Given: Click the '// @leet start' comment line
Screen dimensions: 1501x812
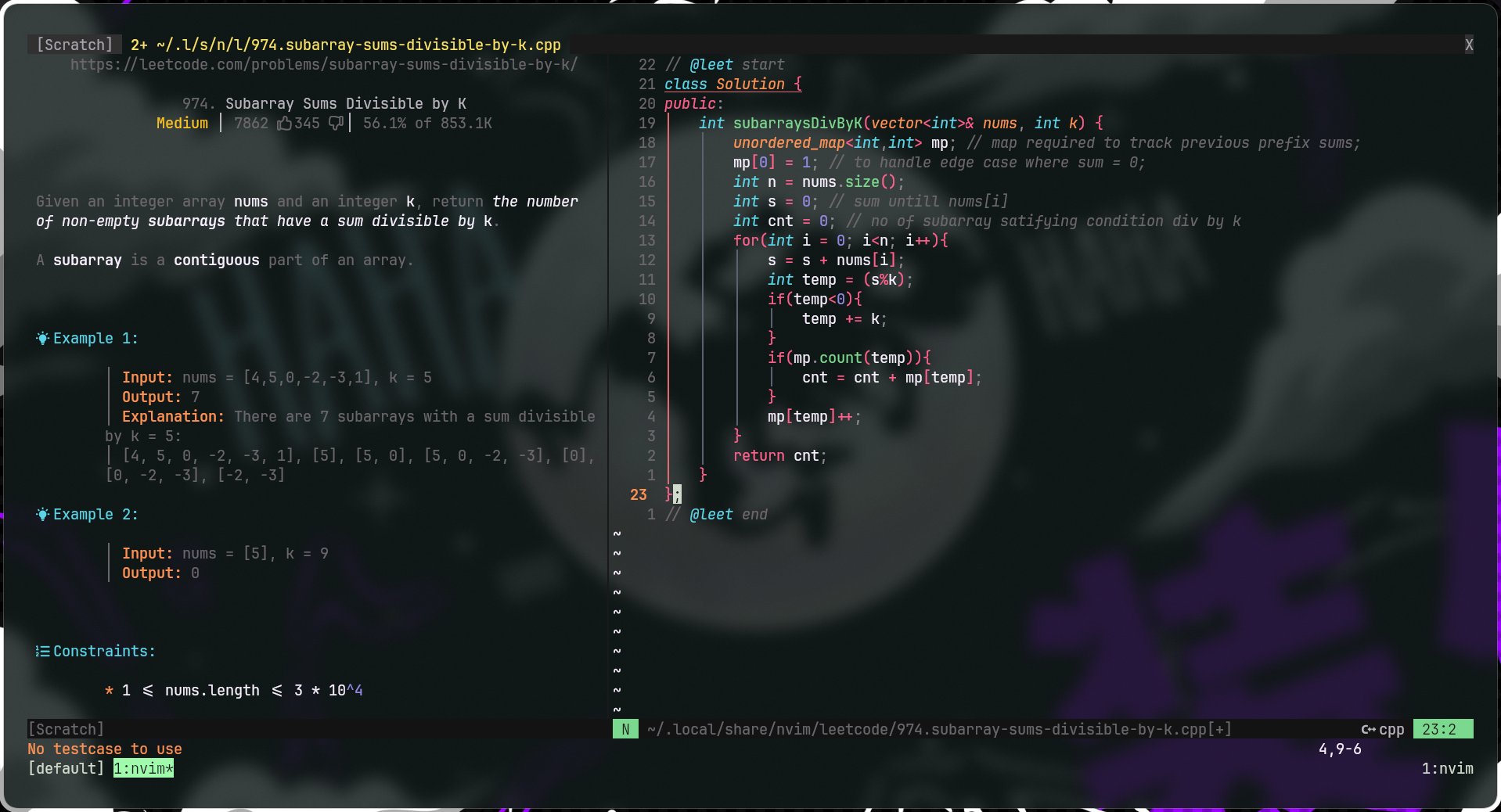Looking at the screenshot, I should click(x=725, y=65).
